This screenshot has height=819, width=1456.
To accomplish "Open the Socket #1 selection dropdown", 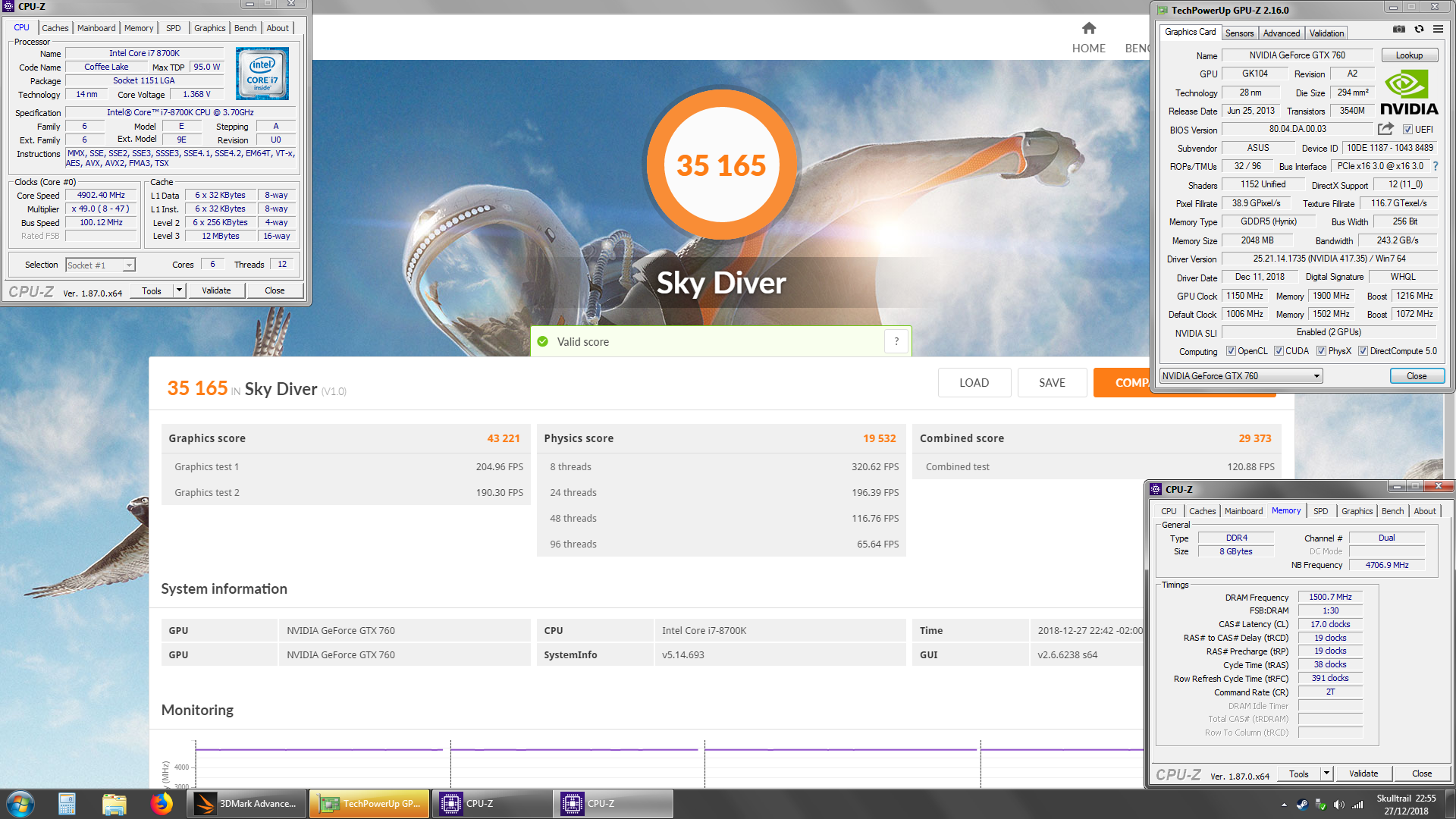I will tap(100, 265).
